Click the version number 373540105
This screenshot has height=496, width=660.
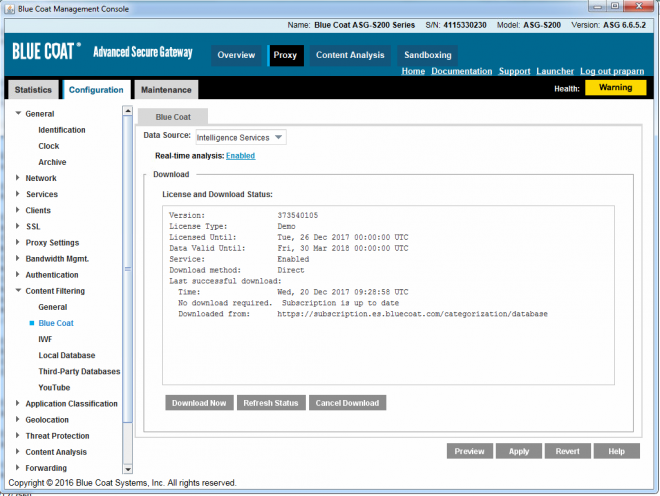click(x=298, y=215)
